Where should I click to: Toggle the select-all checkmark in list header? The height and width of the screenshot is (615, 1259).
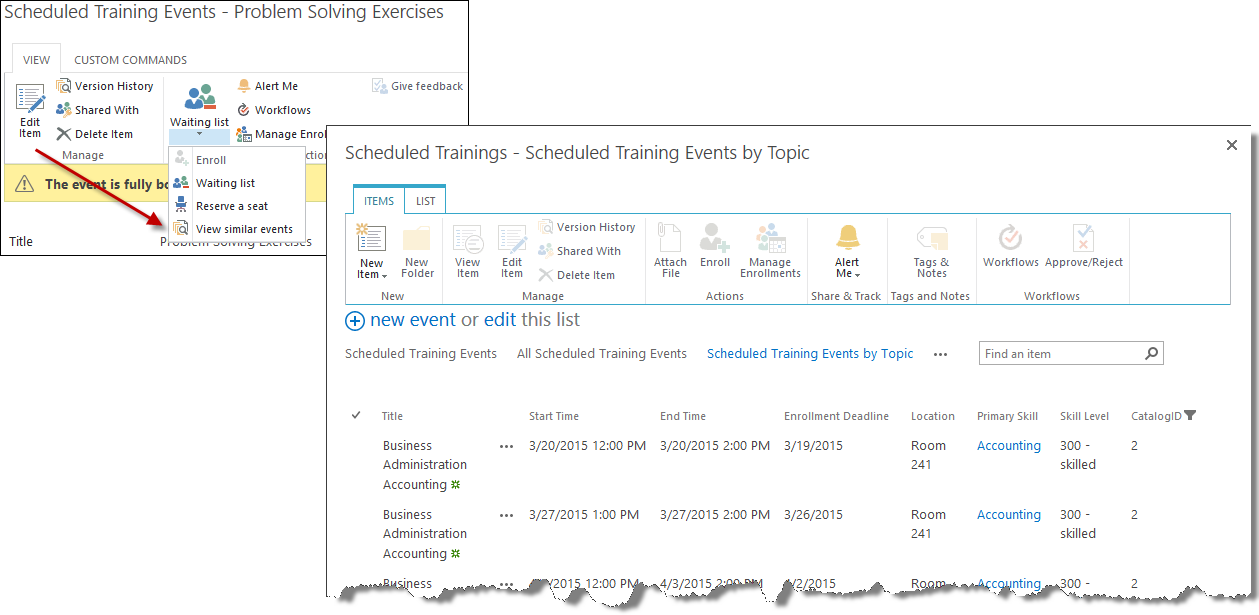pyautogui.click(x=357, y=416)
